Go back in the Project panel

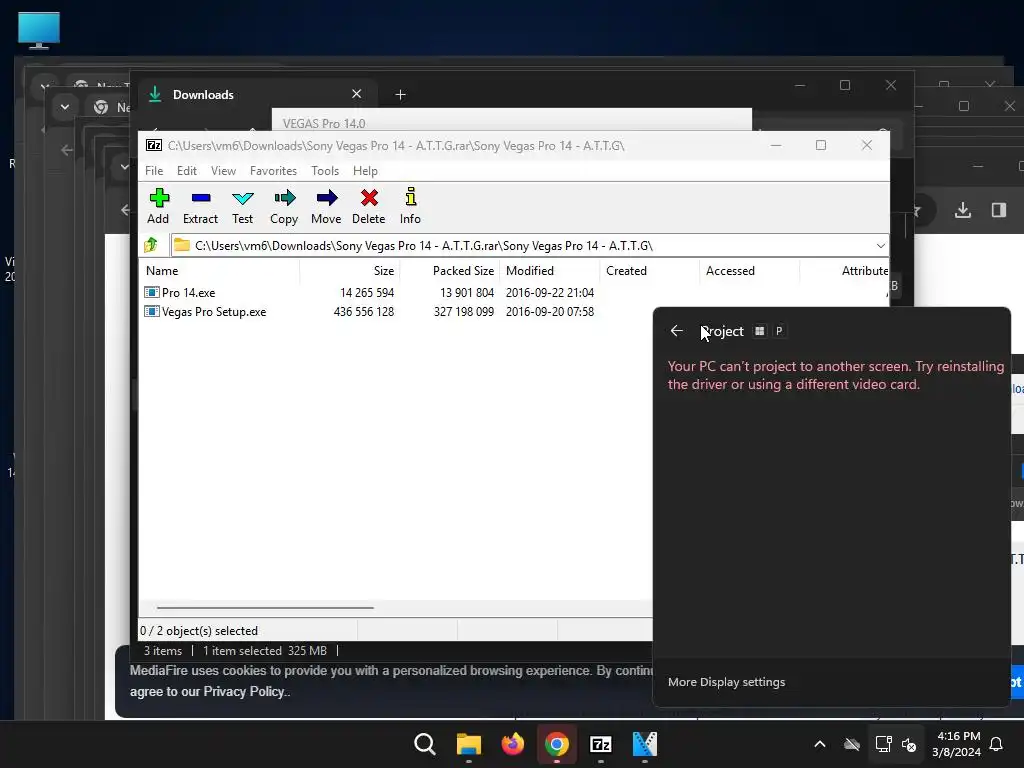[677, 331]
